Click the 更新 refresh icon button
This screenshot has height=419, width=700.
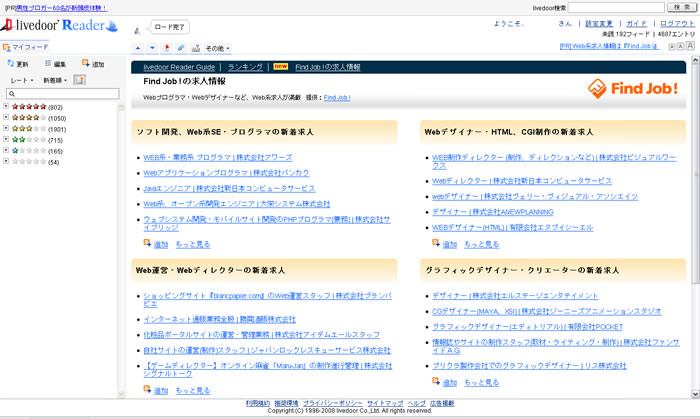click(x=18, y=64)
